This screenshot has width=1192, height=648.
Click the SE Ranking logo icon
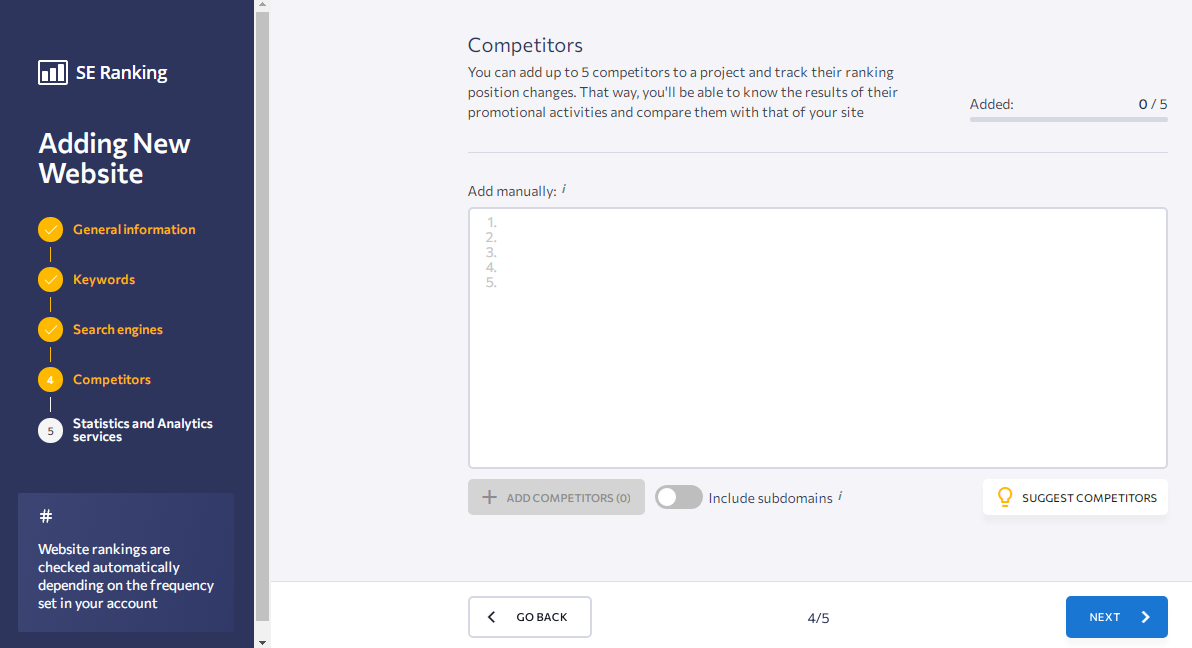tap(52, 73)
